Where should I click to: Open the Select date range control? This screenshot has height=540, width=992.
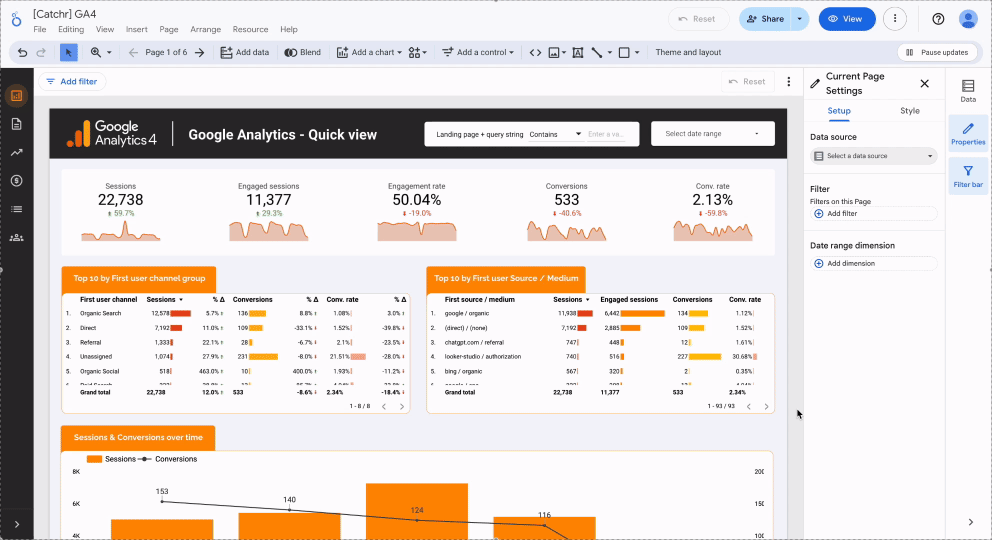pyautogui.click(x=713, y=133)
